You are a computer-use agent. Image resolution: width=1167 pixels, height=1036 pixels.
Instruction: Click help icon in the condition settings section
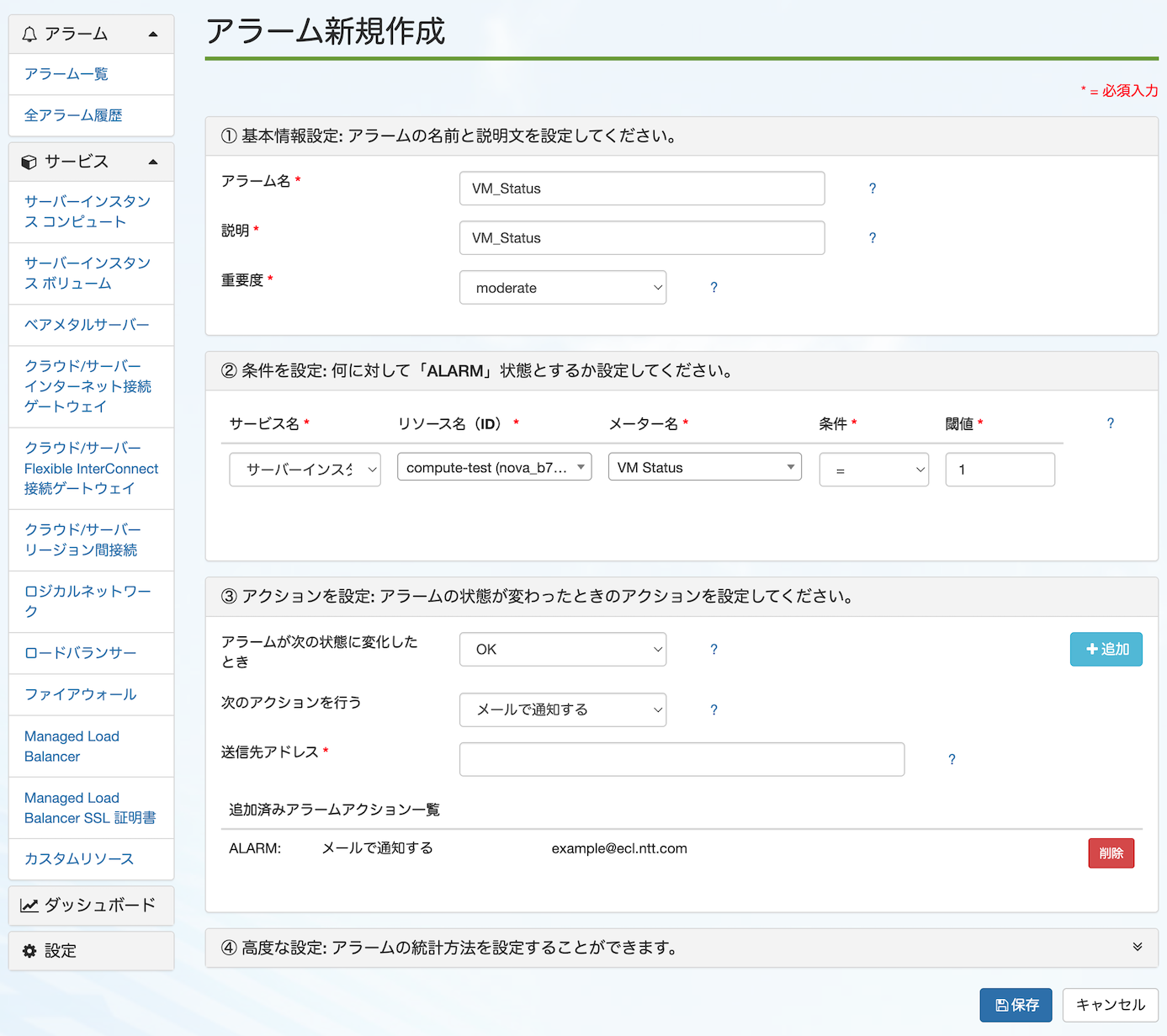pyautogui.click(x=1110, y=423)
